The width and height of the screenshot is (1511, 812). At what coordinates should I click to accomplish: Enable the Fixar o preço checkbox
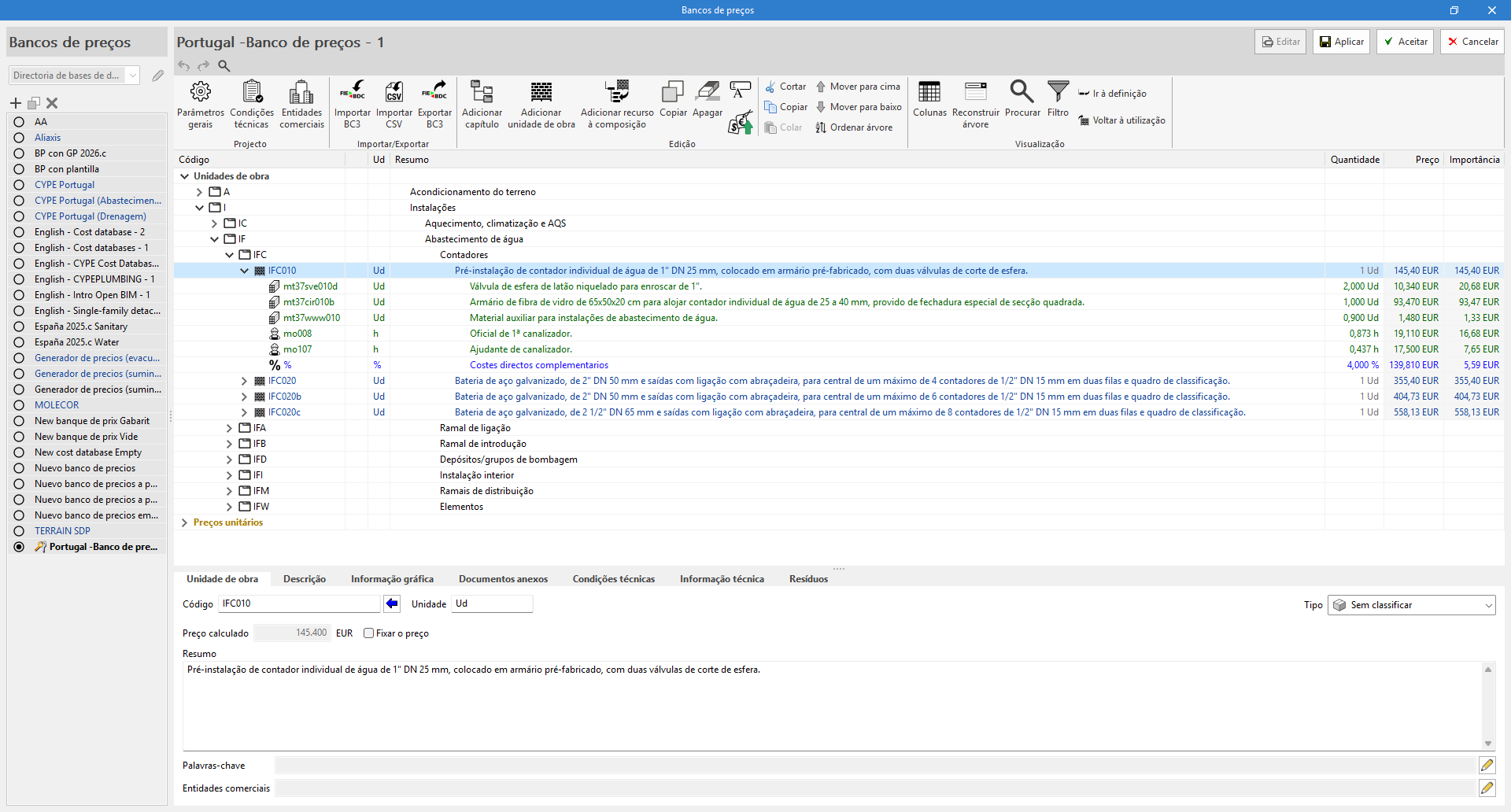point(368,633)
